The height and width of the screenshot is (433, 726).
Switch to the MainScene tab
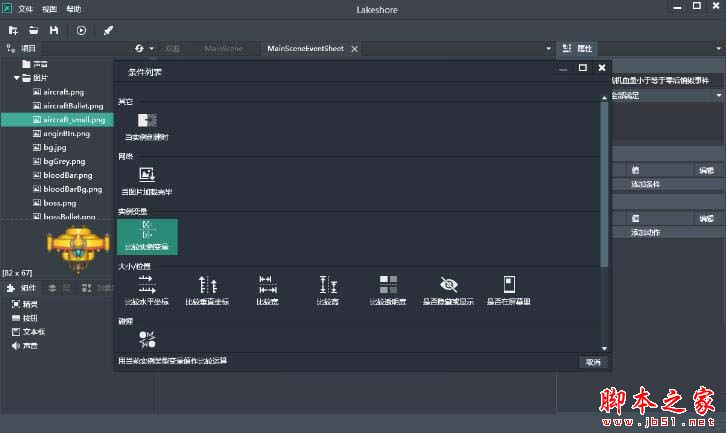[223, 49]
